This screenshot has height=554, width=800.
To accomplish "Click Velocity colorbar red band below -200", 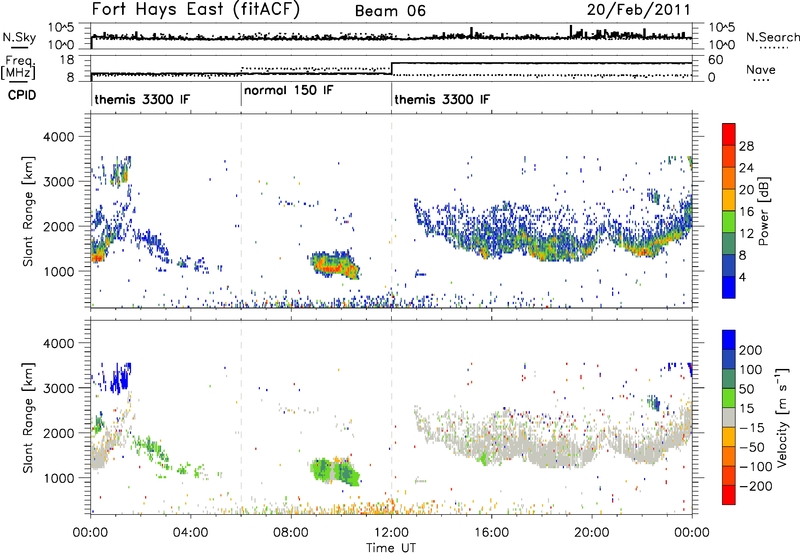I will pos(729,495).
